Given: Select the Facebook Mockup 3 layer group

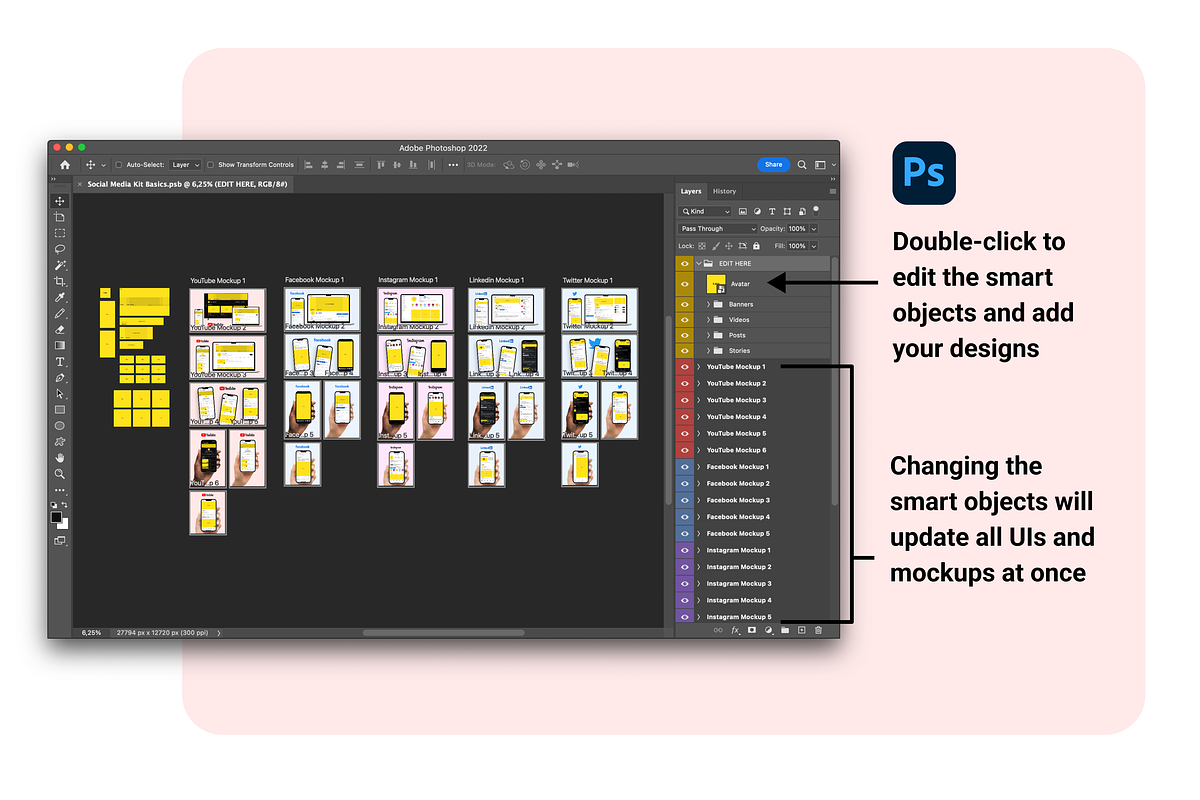Looking at the screenshot, I should 762,500.
